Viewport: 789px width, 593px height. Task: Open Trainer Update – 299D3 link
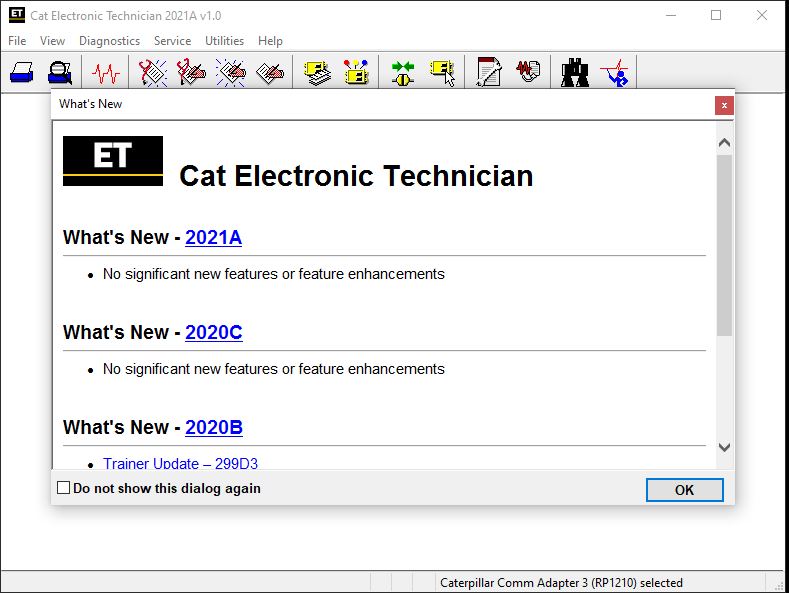[180, 463]
